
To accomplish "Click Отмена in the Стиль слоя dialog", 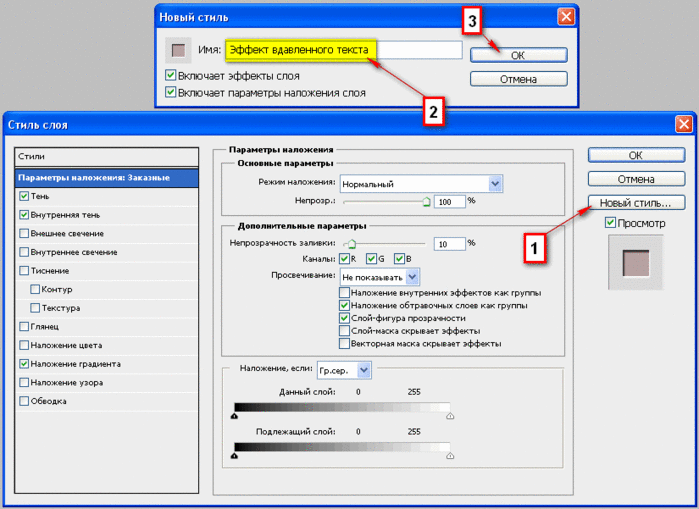I will [636, 179].
